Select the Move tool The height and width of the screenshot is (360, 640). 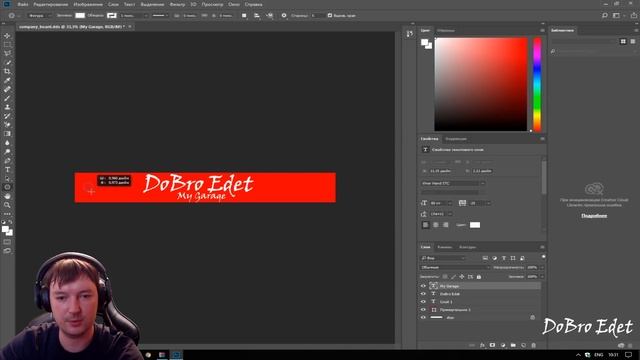7,36
